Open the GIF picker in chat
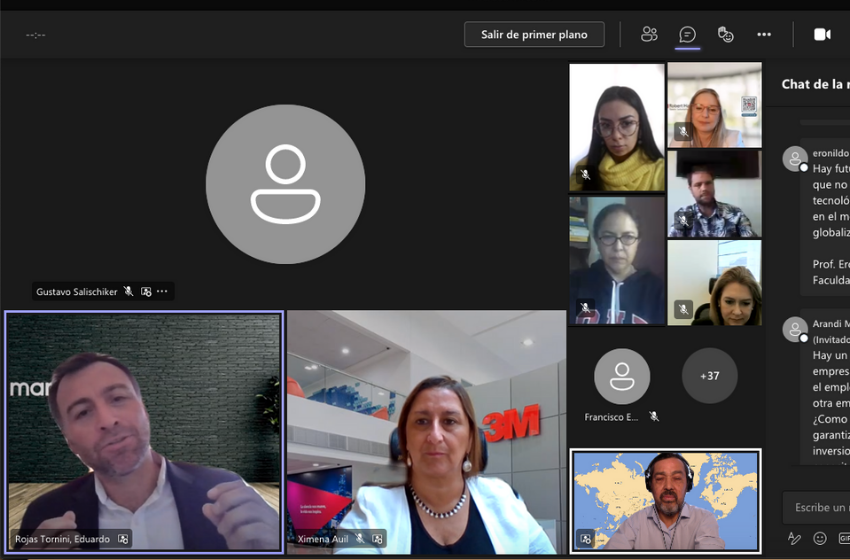This screenshot has width=850, height=560. point(844,538)
